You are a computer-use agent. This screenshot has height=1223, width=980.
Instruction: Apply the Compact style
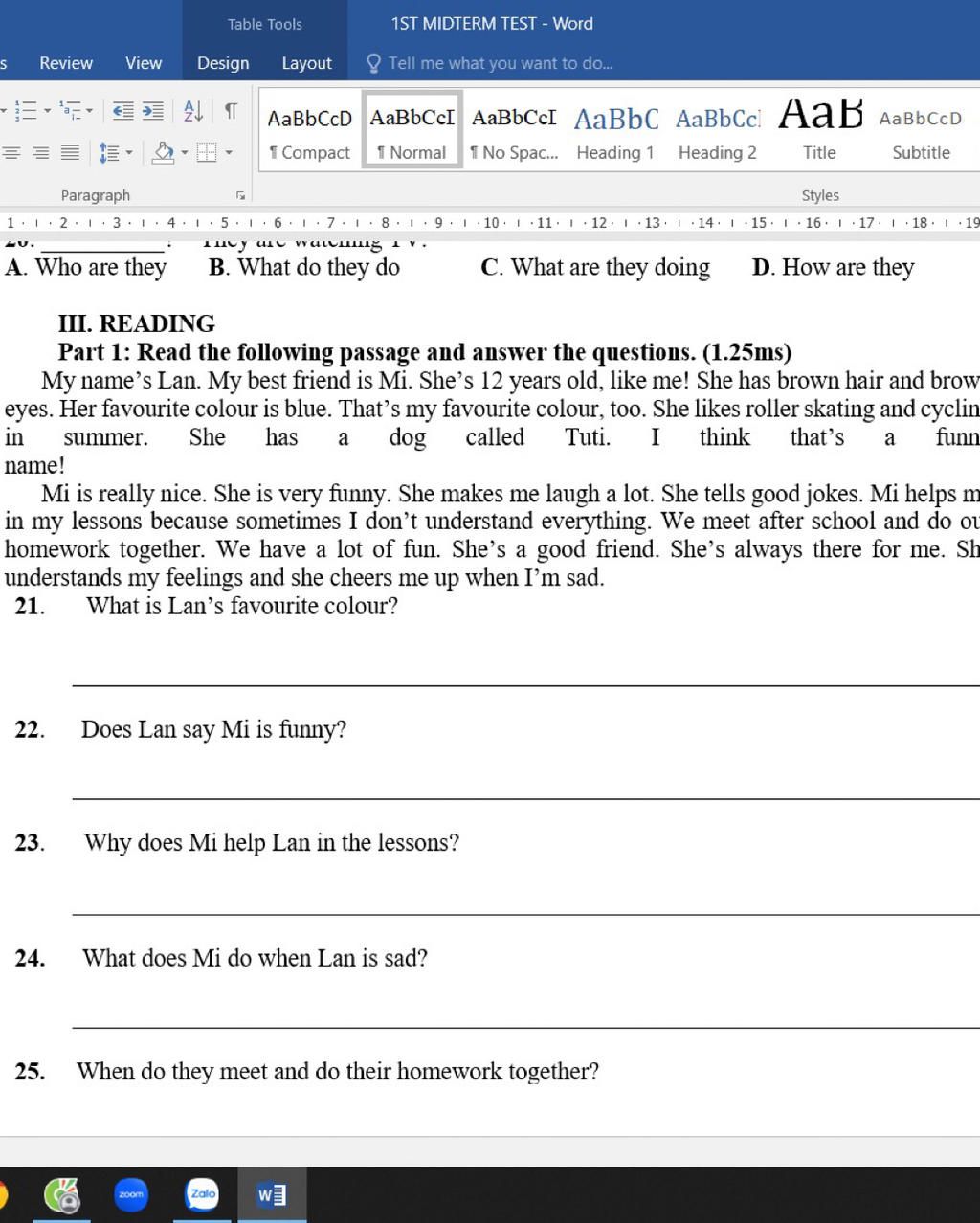pos(309,131)
